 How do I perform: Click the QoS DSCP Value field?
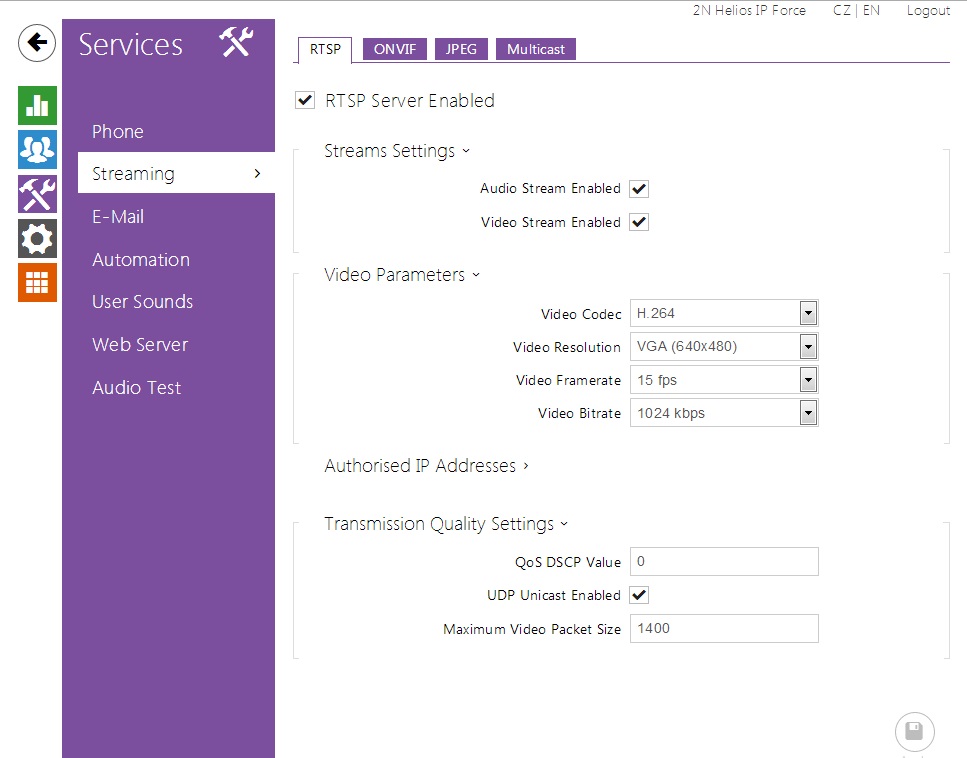pos(723,562)
